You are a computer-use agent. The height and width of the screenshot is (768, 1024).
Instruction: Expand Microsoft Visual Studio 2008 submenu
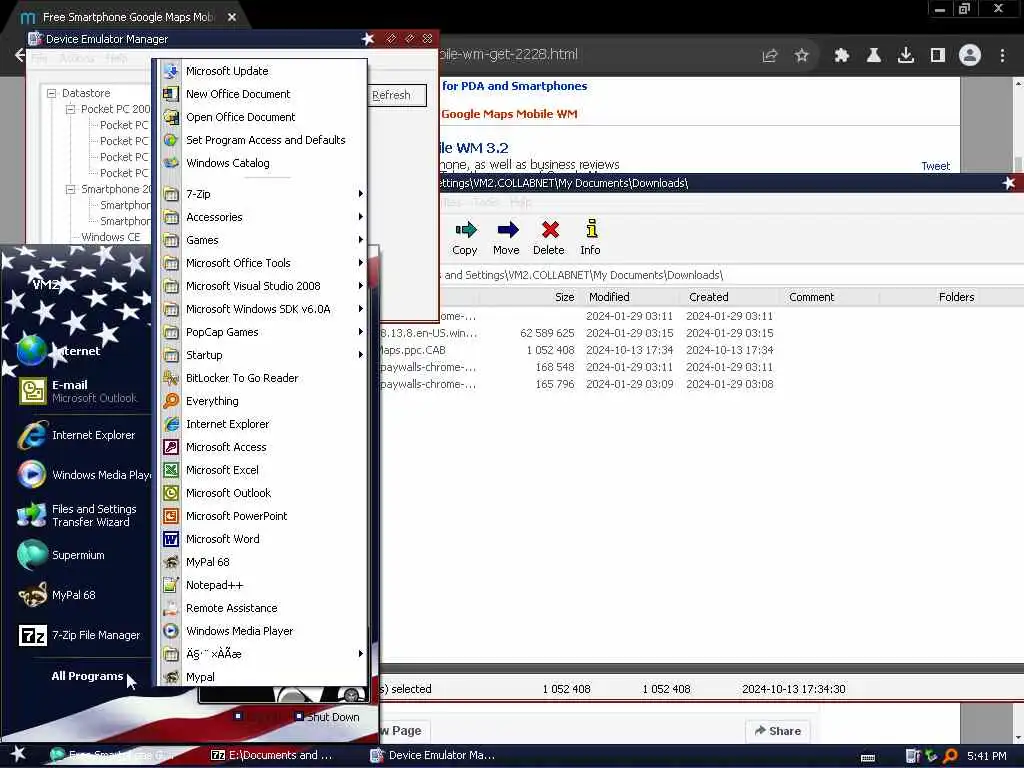263,286
